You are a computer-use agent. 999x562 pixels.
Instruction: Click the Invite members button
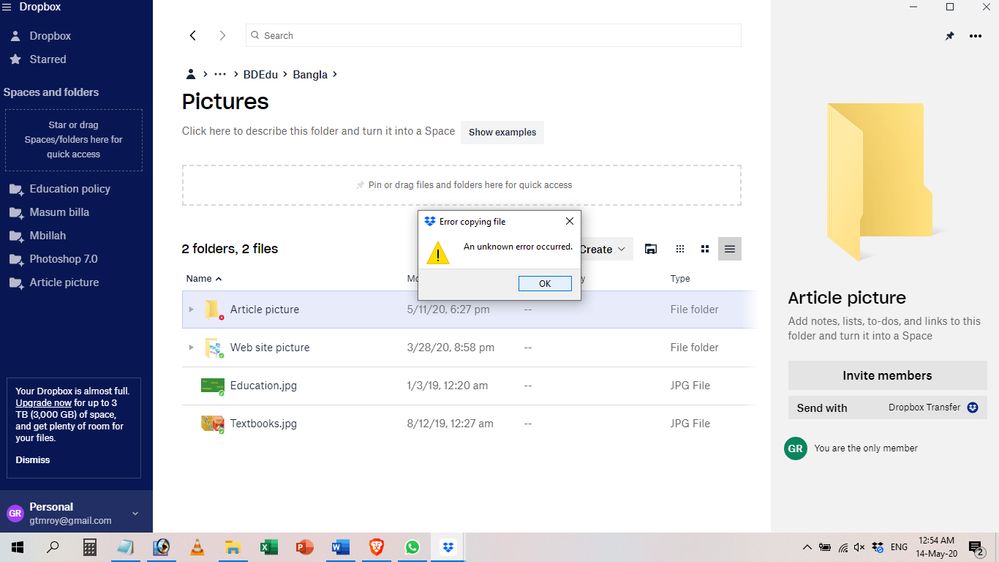tap(887, 376)
